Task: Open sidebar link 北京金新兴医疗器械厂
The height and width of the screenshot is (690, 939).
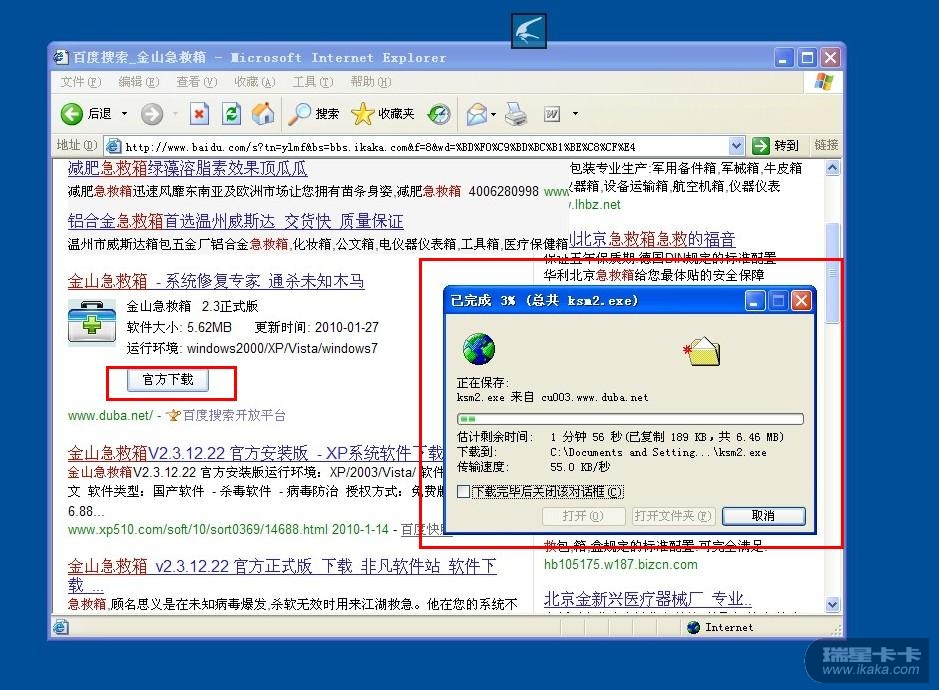Action: [x=647, y=598]
